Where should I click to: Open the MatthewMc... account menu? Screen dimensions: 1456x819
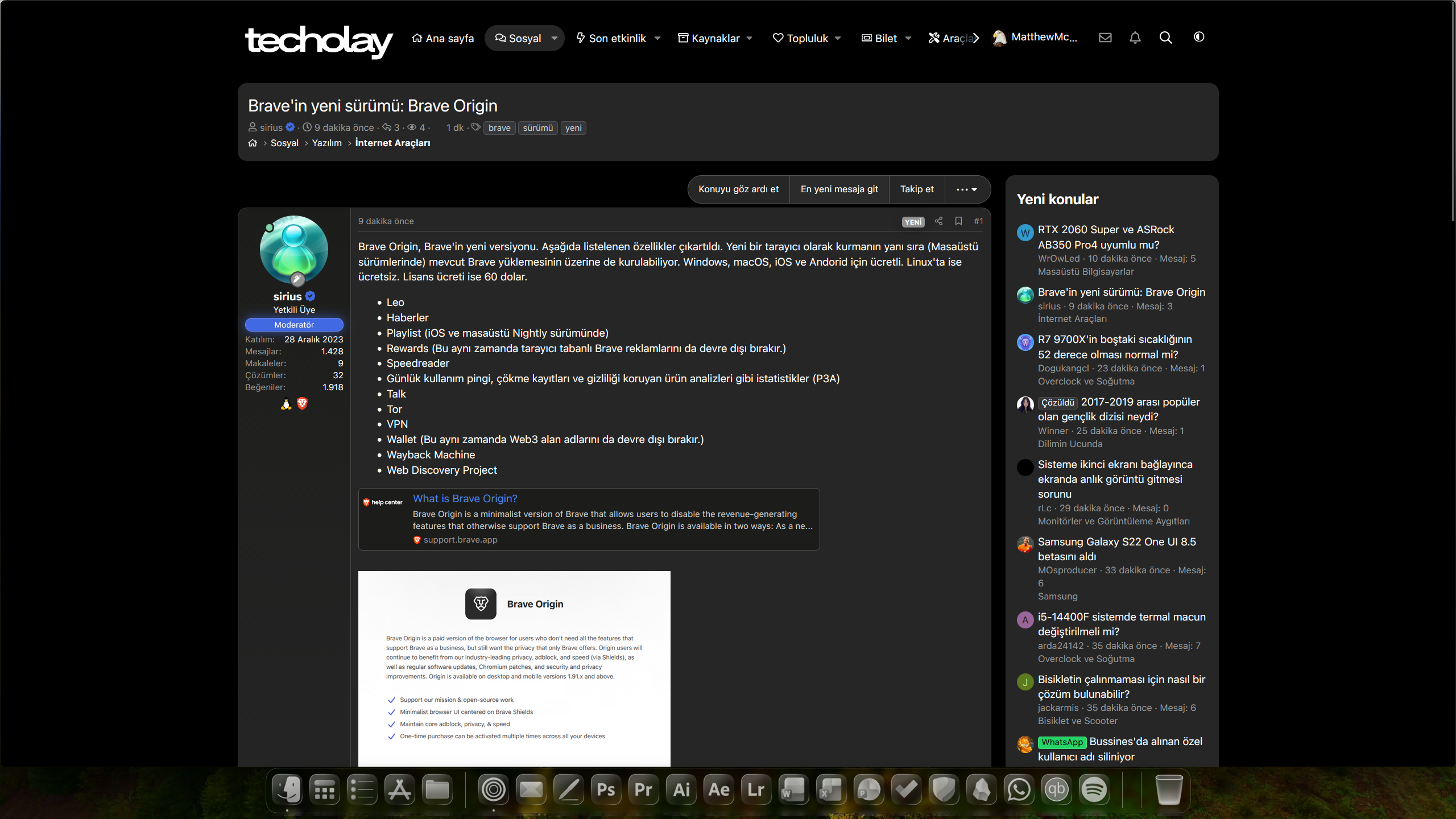(1035, 38)
